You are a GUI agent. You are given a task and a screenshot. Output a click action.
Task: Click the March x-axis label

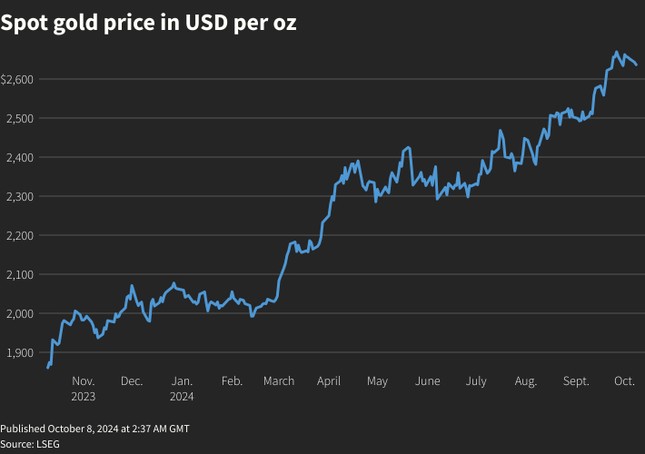coord(279,381)
